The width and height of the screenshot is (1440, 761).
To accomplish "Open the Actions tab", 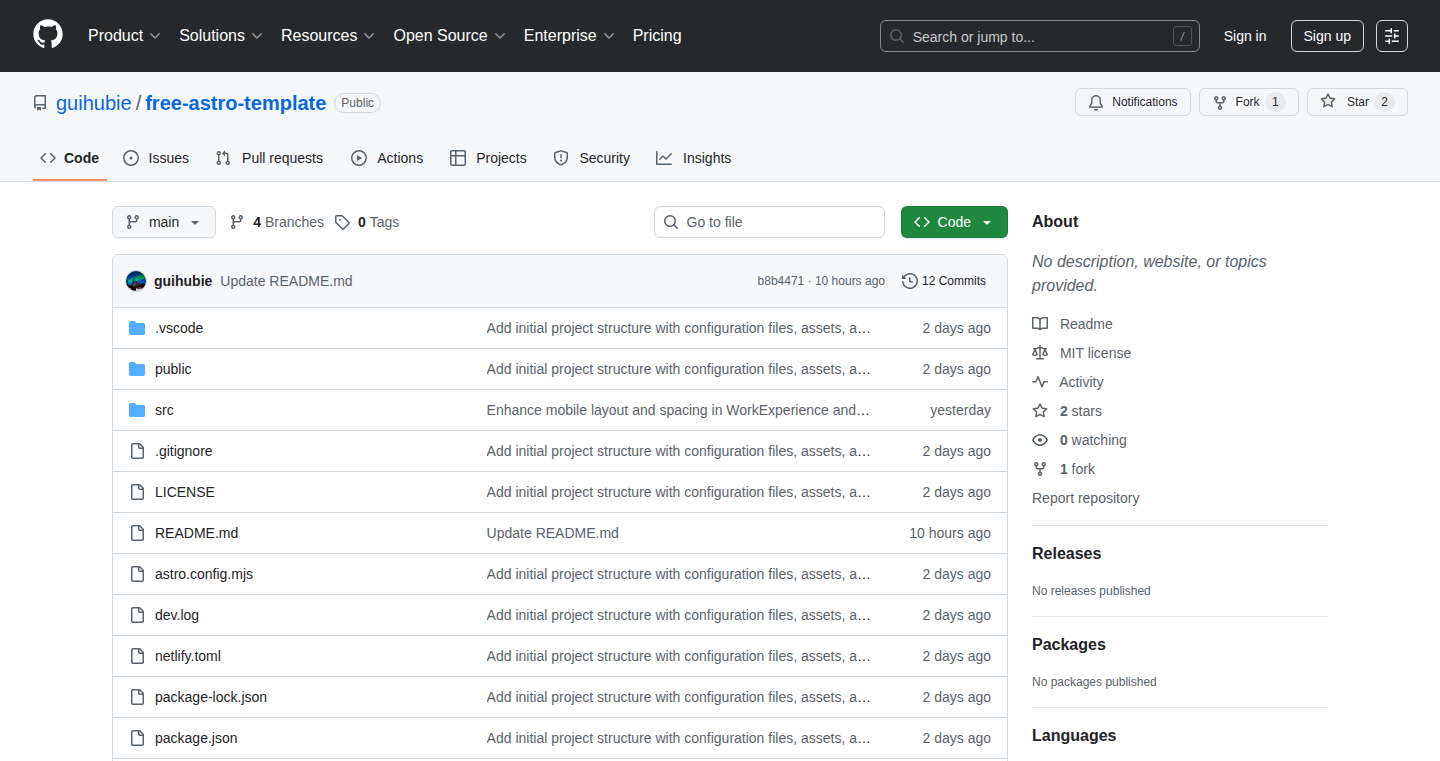I will (387, 158).
